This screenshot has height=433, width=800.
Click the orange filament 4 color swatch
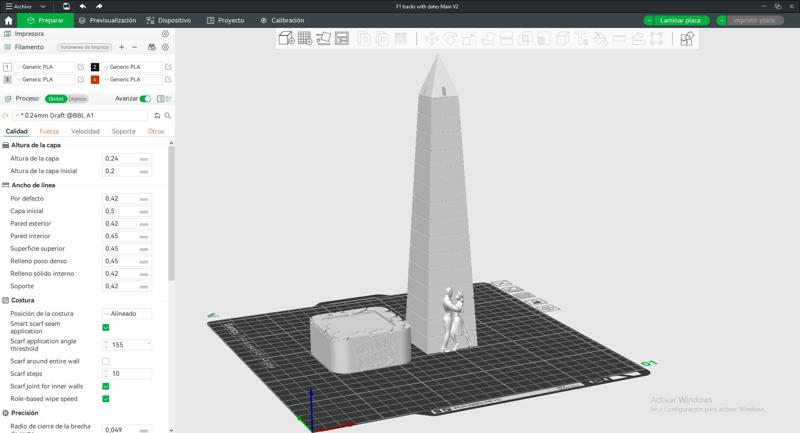point(94,80)
